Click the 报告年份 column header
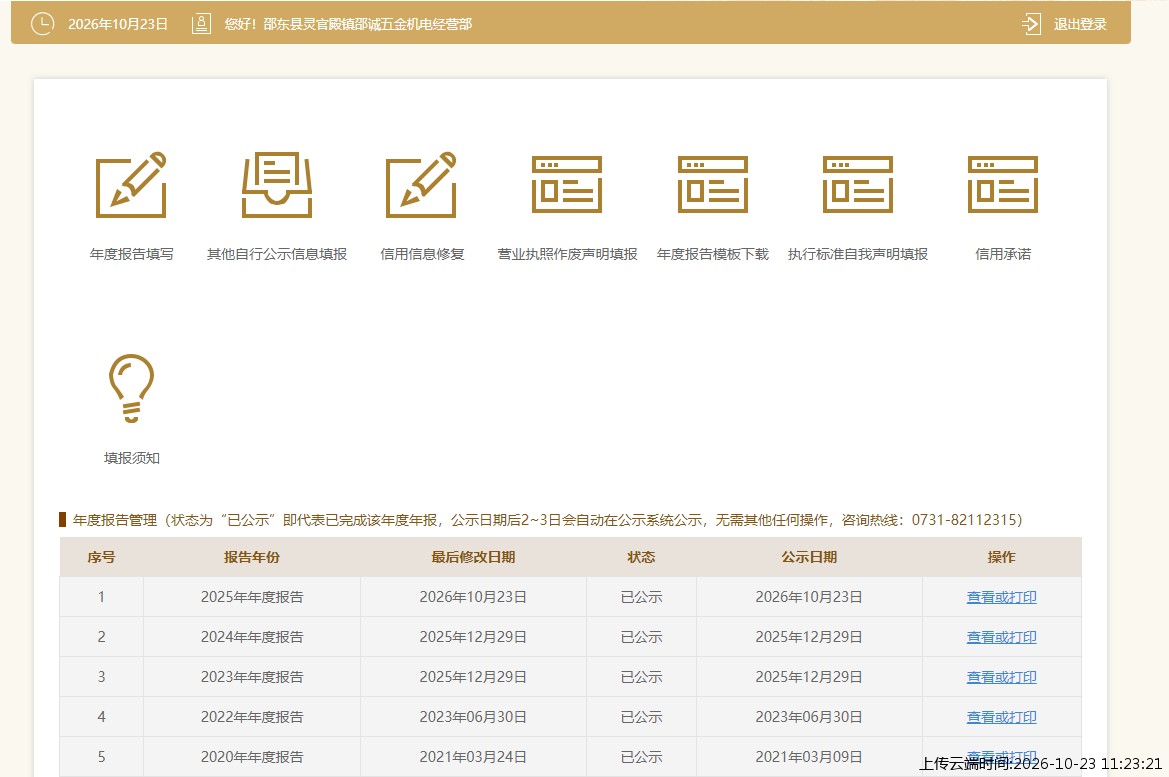 point(252,557)
